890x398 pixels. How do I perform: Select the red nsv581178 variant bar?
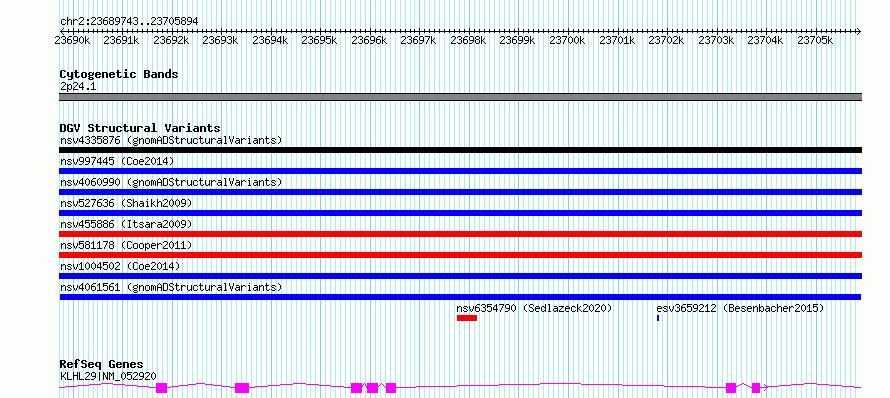(460, 255)
